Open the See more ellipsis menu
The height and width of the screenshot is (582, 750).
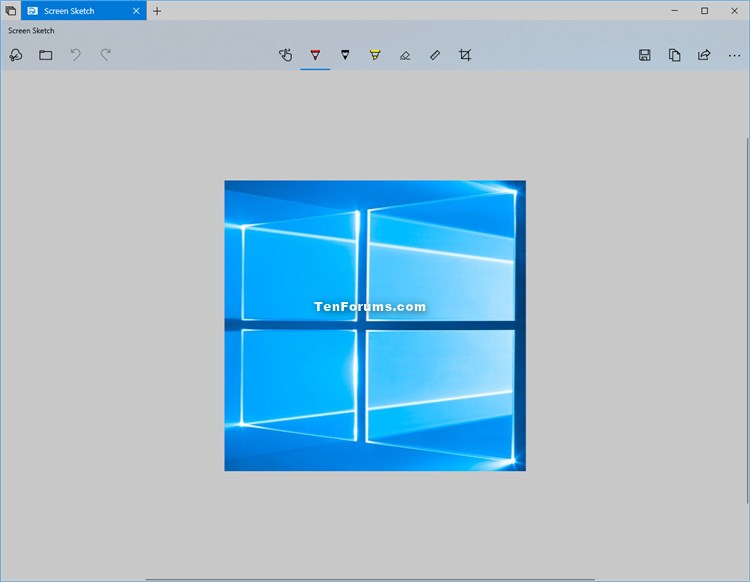coord(734,55)
